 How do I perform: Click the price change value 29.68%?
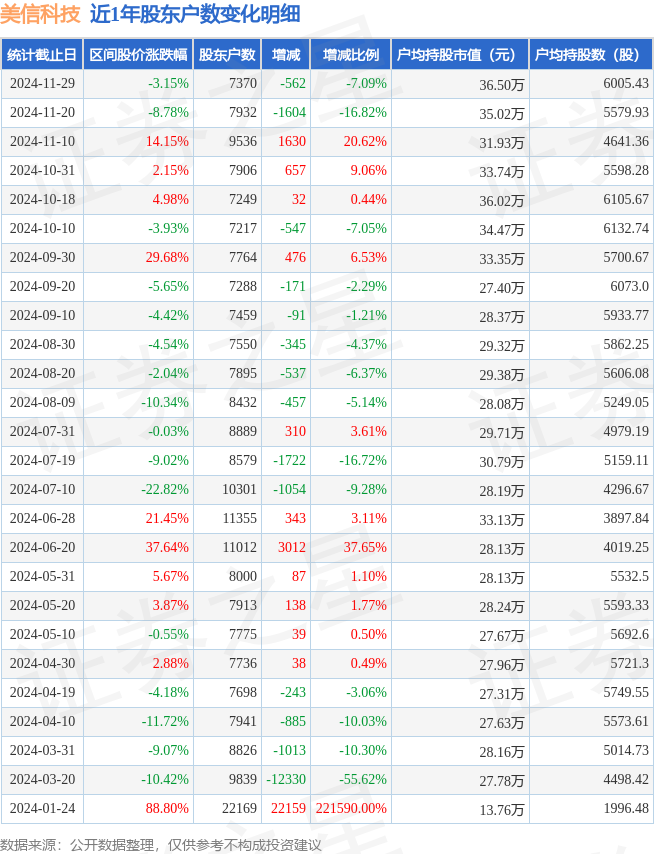coord(167,257)
